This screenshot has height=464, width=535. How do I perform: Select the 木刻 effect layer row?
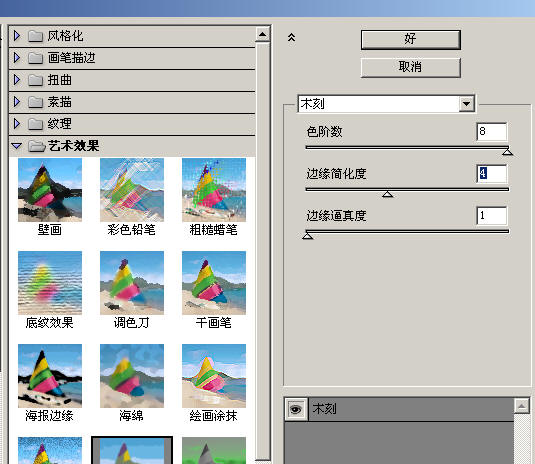coord(399,409)
